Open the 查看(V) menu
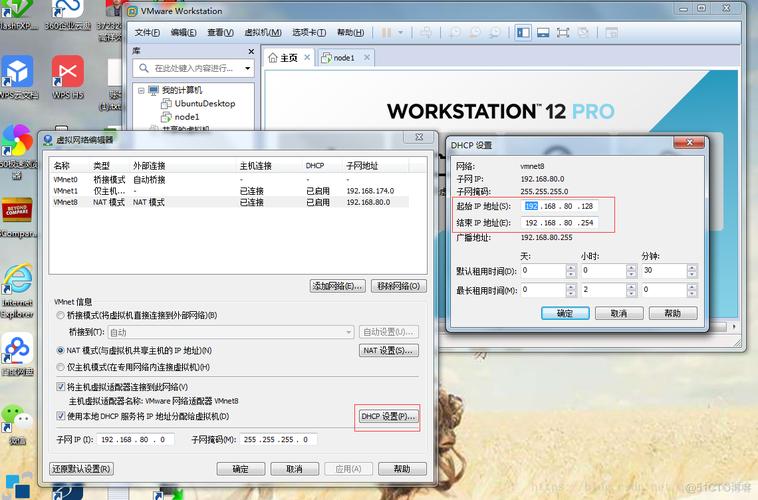Viewport: 758px width, 500px height. (220, 32)
